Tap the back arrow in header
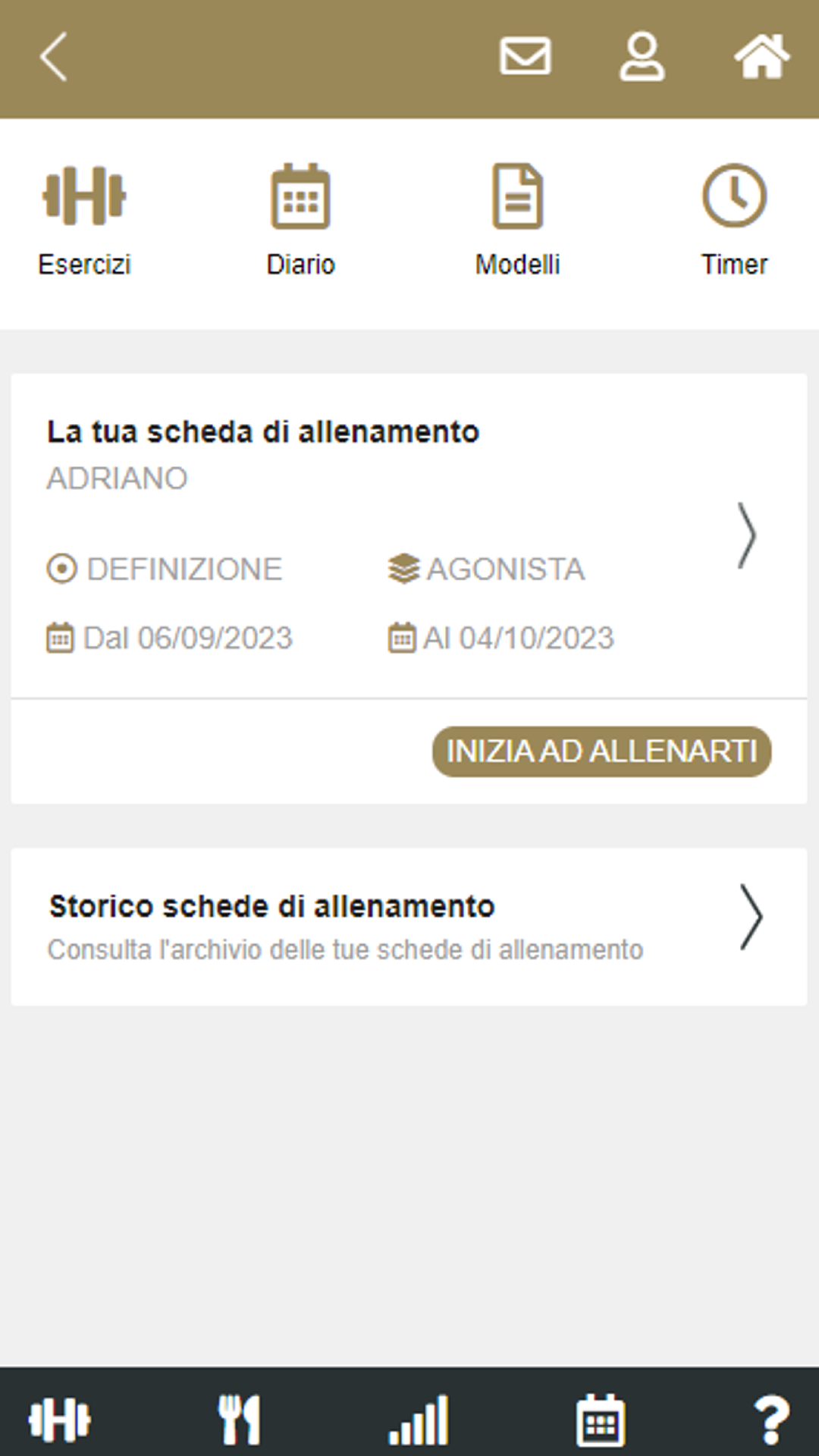 [54, 57]
